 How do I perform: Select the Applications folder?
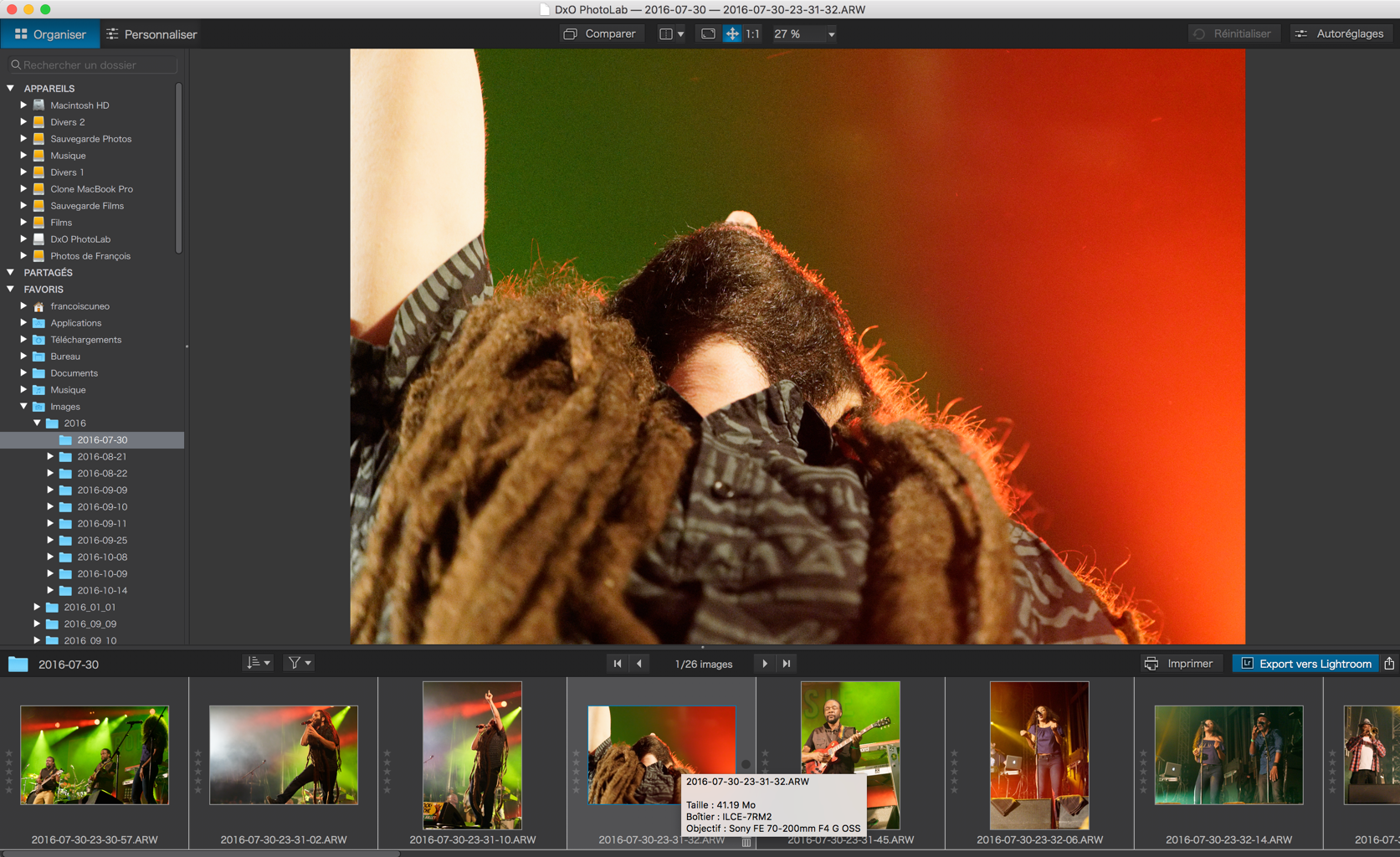(75, 323)
